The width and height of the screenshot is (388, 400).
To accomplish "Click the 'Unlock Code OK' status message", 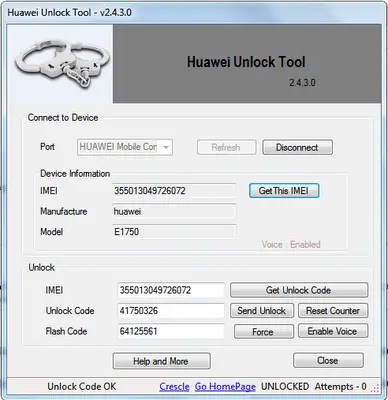I will tap(82, 387).
